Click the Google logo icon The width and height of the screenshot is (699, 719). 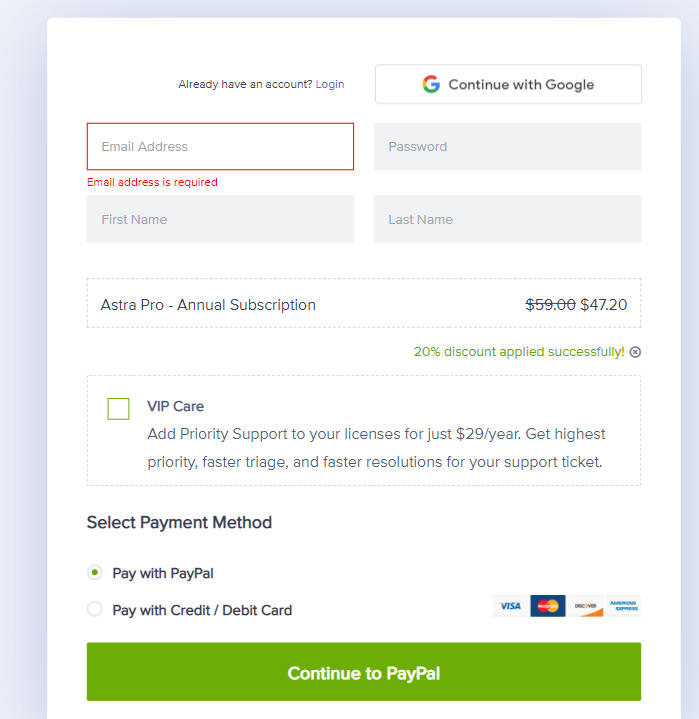(x=431, y=84)
